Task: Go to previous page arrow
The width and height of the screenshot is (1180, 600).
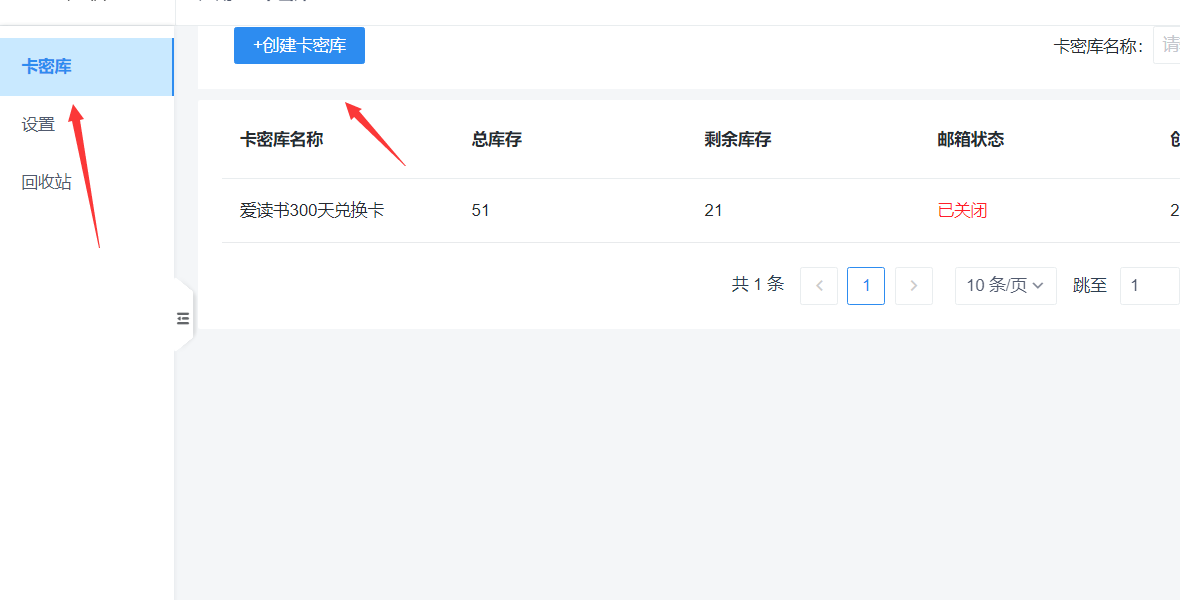Action: 819,285
